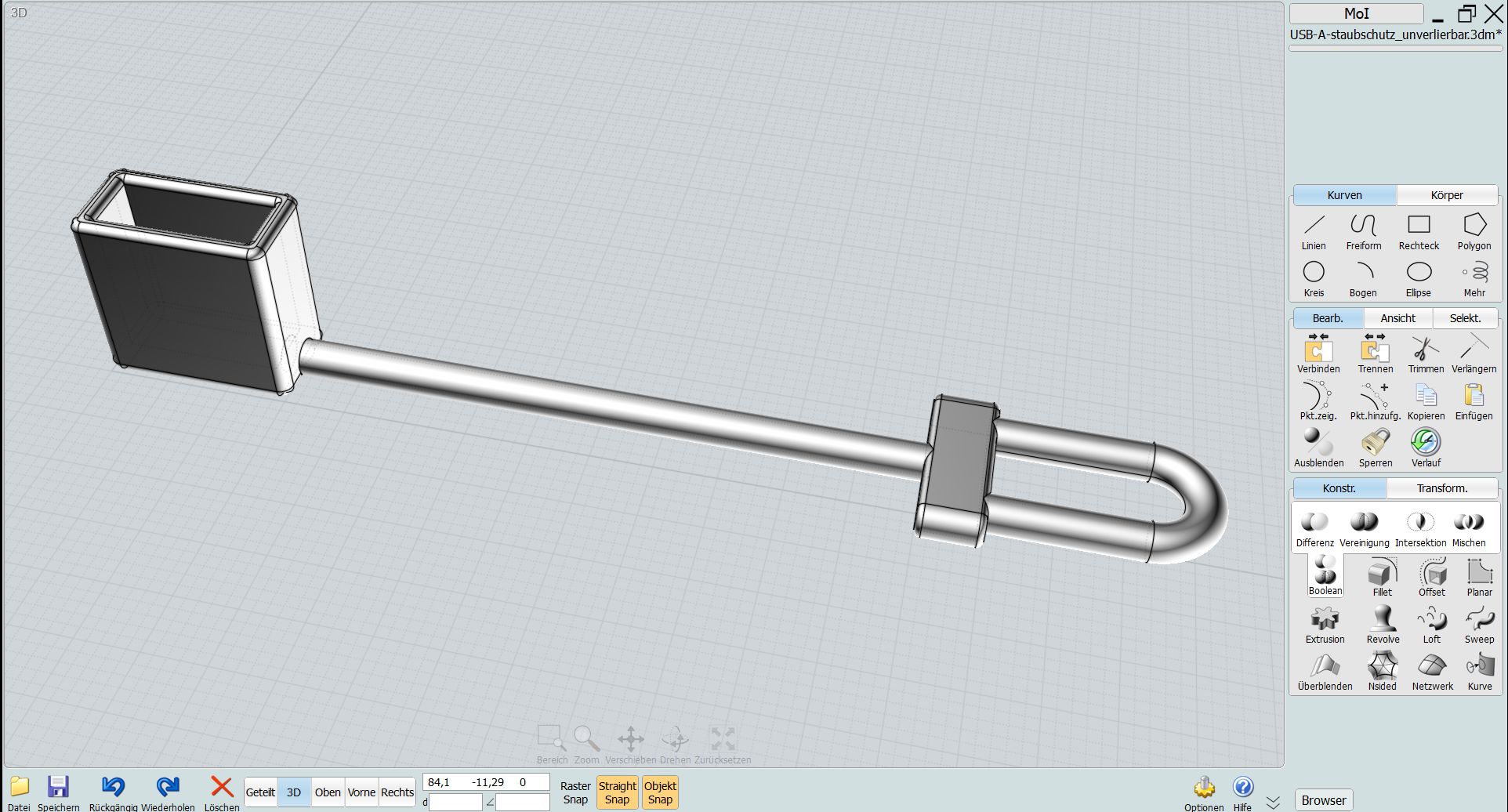Image resolution: width=1508 pixels, height=812 pixels.
Task: Click the Sperren lock tool
Action: [1376, 448]
